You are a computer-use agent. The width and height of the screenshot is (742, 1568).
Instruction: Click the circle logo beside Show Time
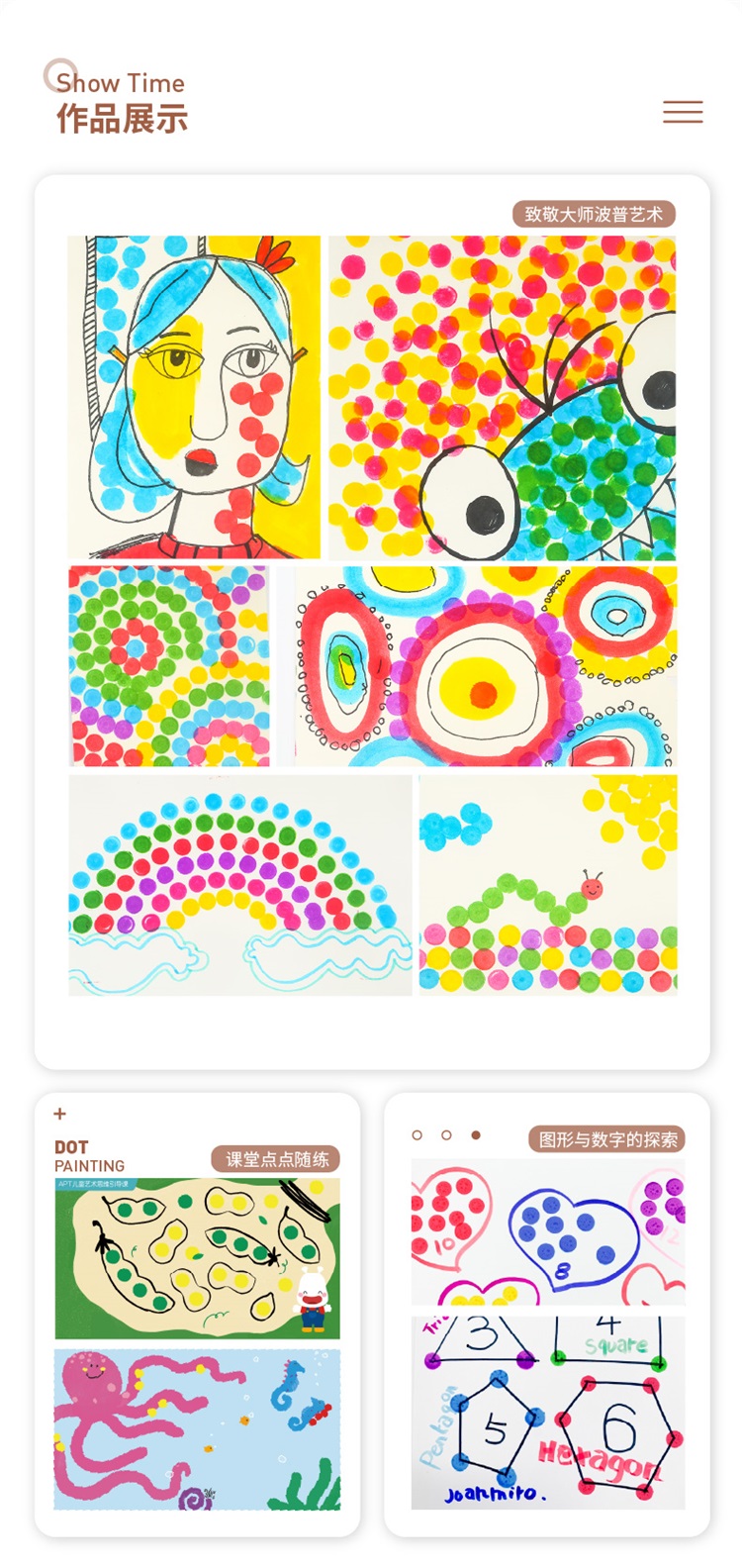[x=60, y=75]
